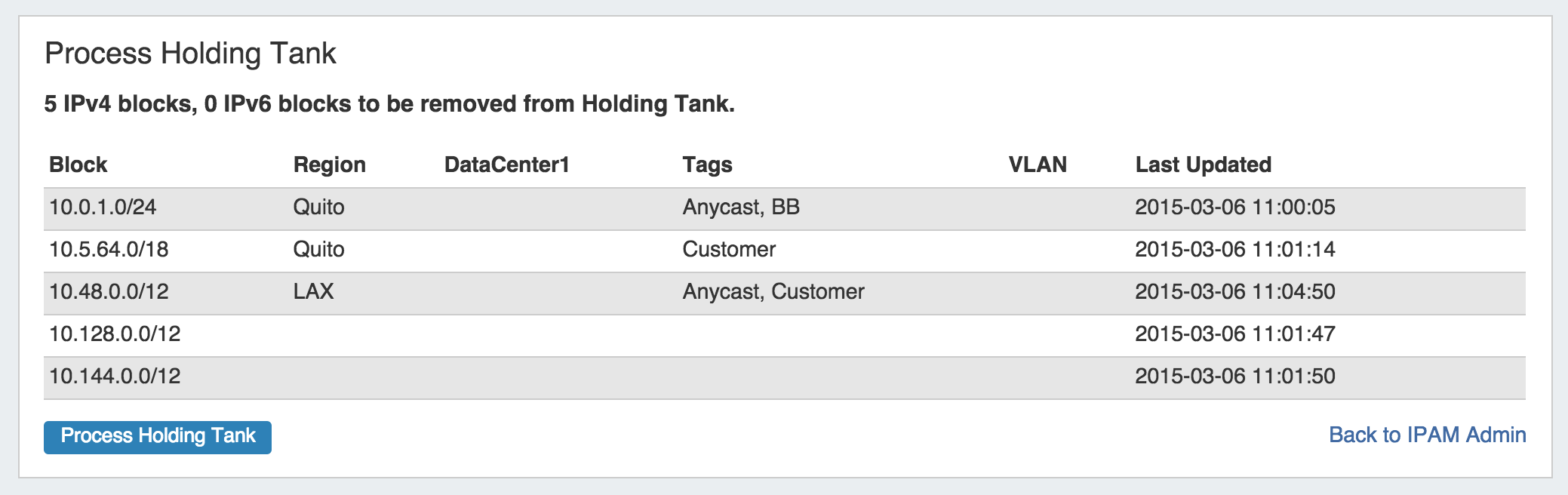Click the Tags column header
This screenshot has height=495, width=1568.
[707, 164]
